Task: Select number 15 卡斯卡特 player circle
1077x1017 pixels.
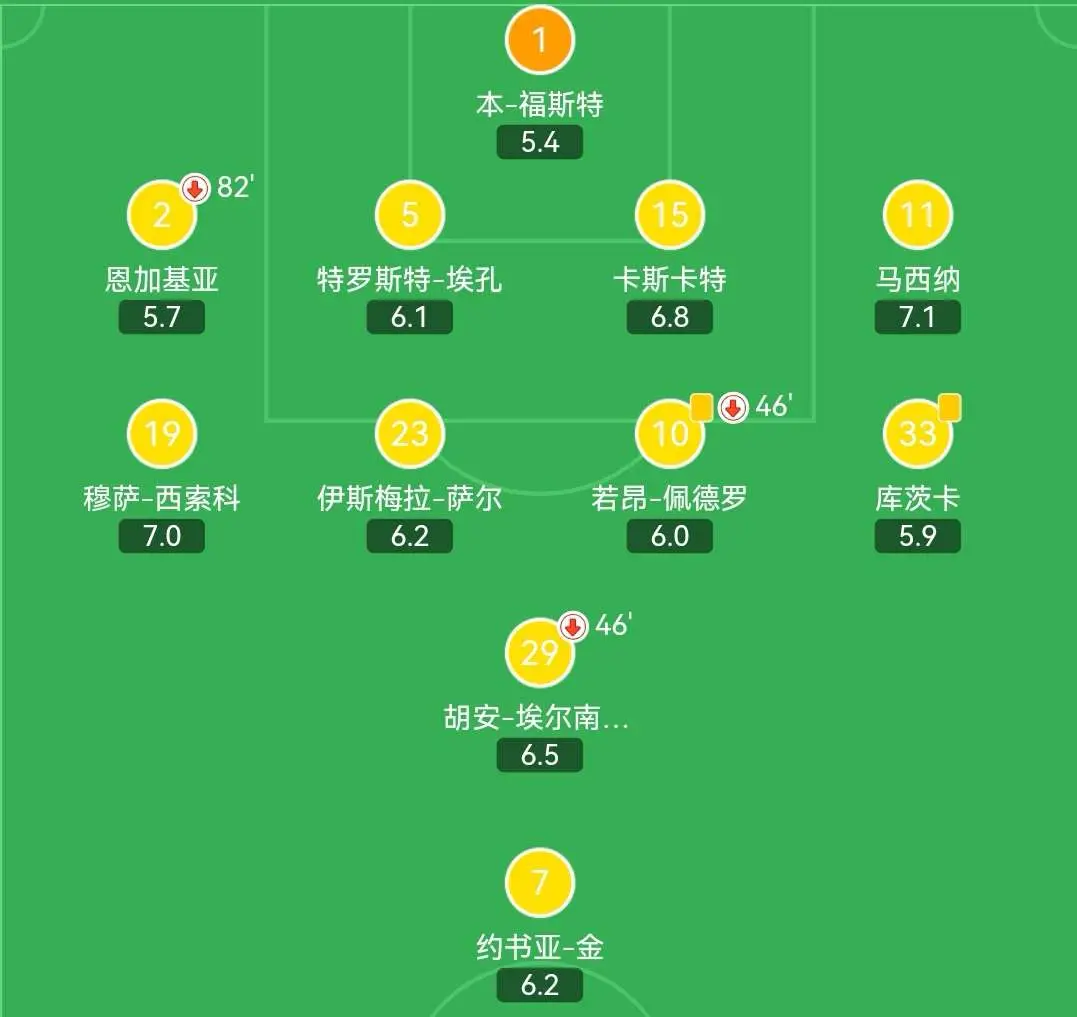Action: (x=670, y=215)
